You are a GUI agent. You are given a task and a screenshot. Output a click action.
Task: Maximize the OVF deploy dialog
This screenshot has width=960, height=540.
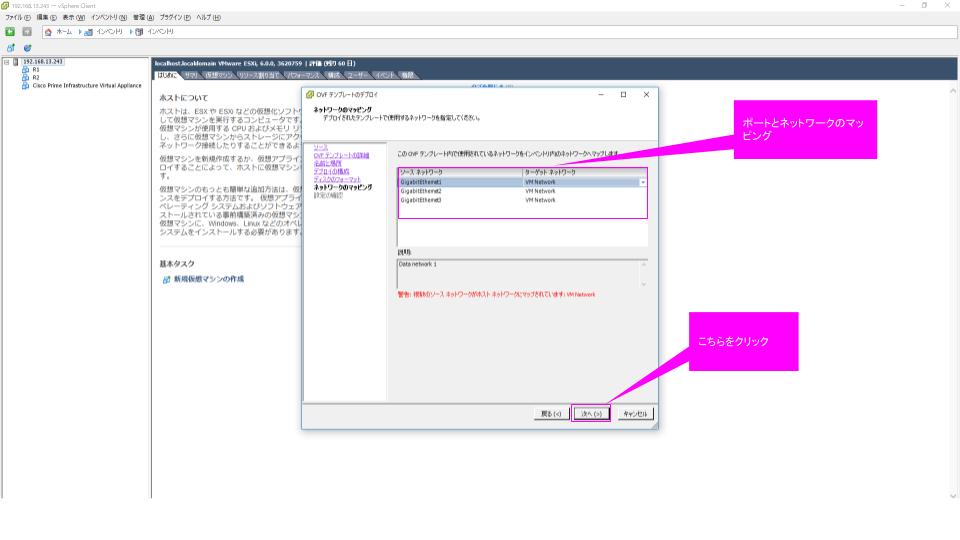[x=623, y=95]
